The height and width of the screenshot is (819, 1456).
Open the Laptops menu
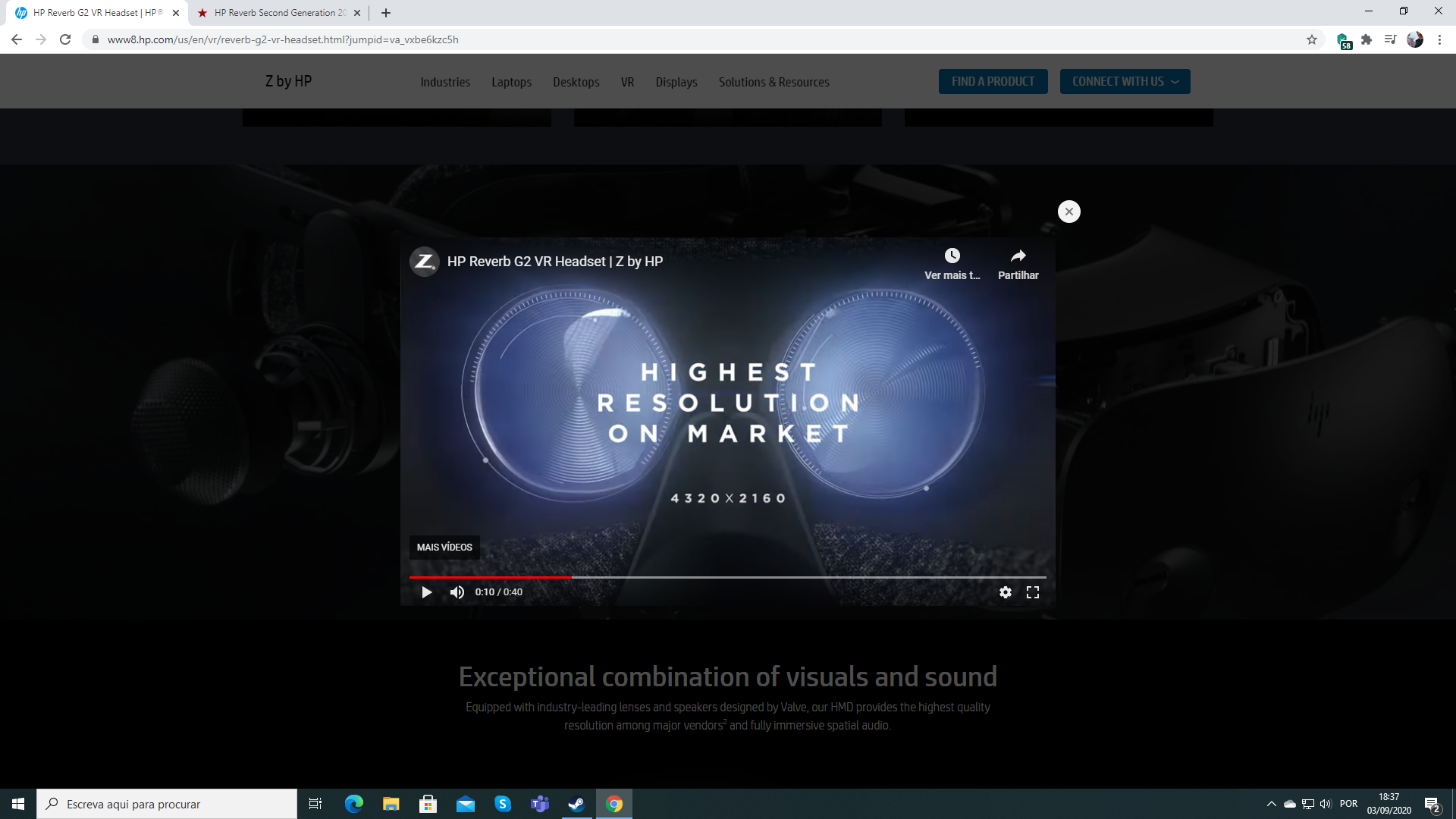pos(511,82)
